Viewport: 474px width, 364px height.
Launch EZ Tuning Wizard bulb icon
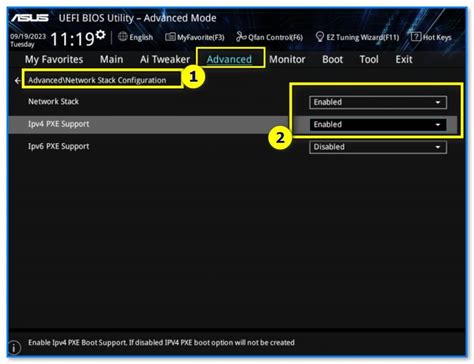320,37
